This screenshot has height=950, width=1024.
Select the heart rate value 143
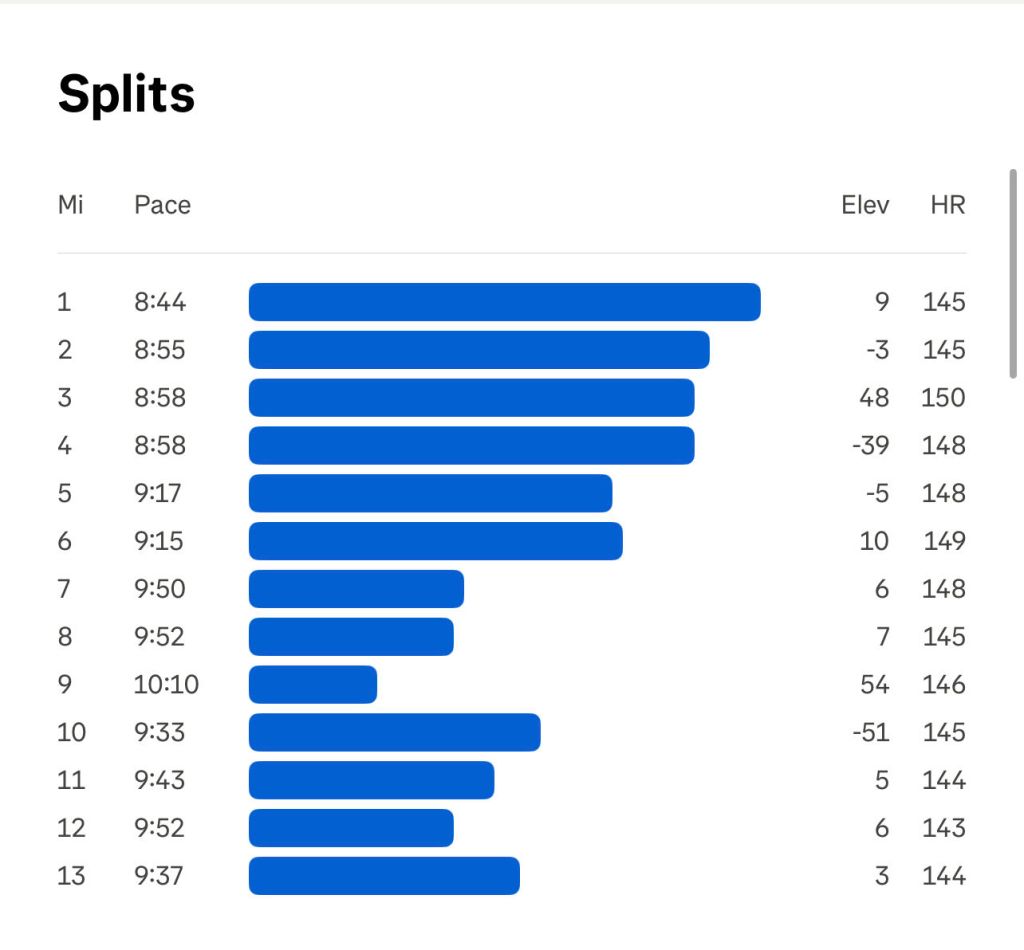[944, 828]
